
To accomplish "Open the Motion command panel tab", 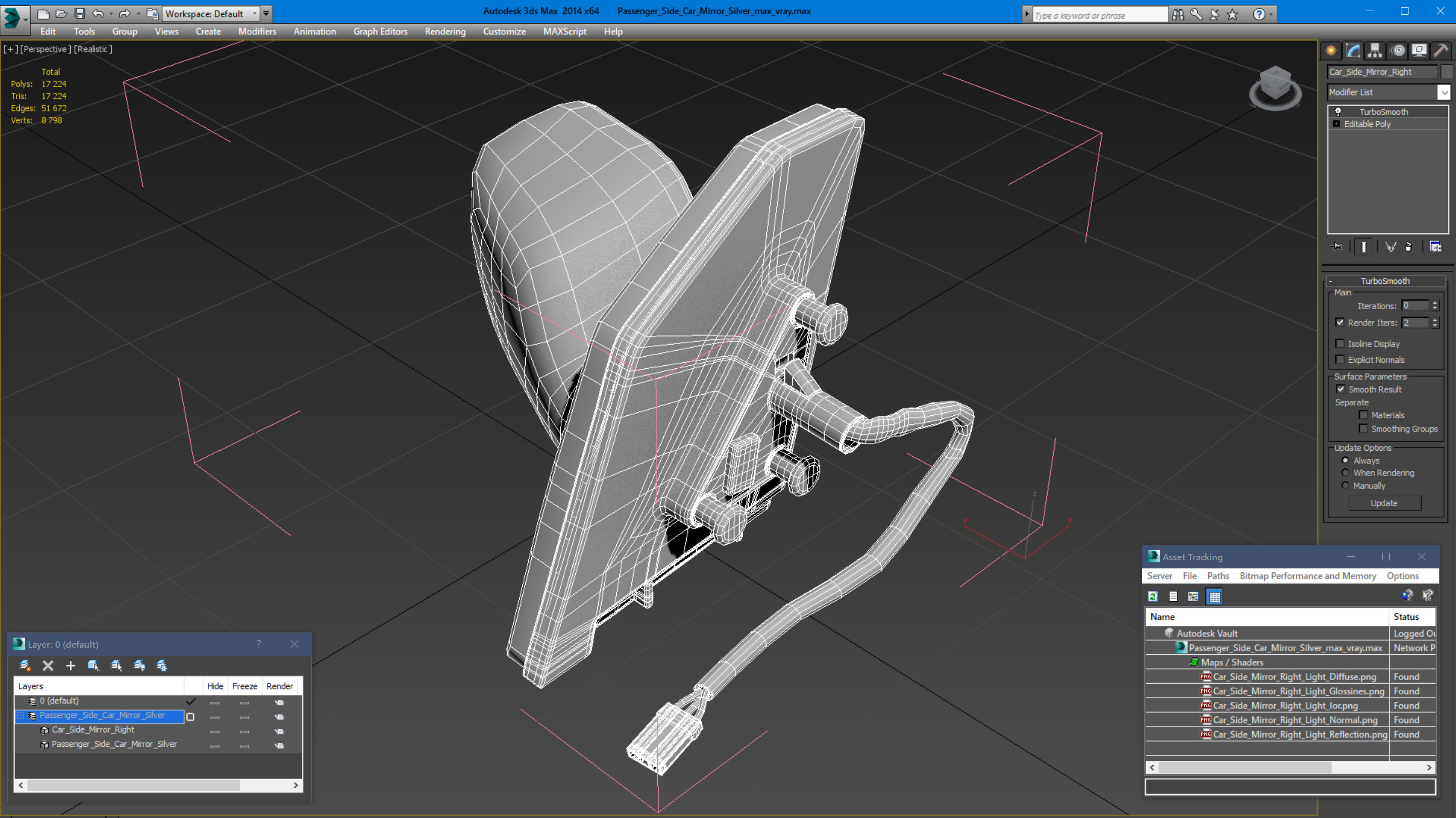I will pyautogui.click(x=1397, y=51).
